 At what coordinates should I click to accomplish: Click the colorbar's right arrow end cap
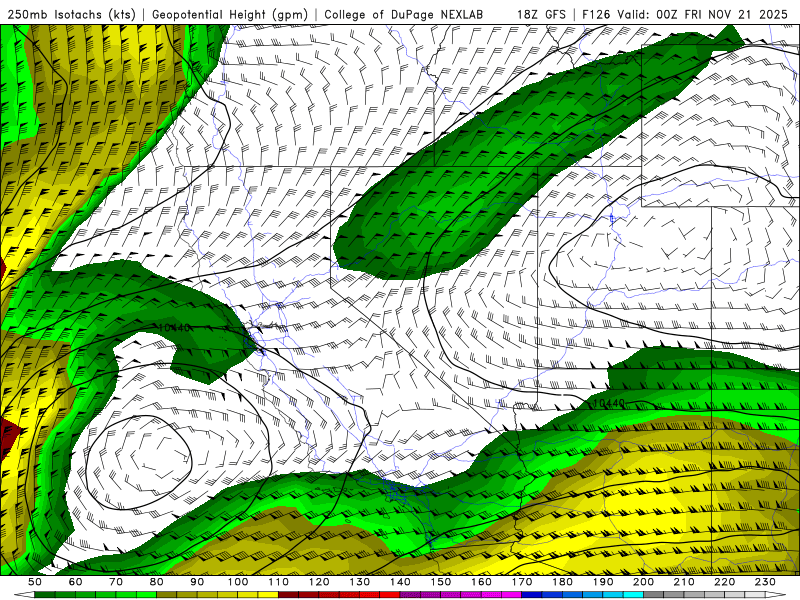point(776,595)
